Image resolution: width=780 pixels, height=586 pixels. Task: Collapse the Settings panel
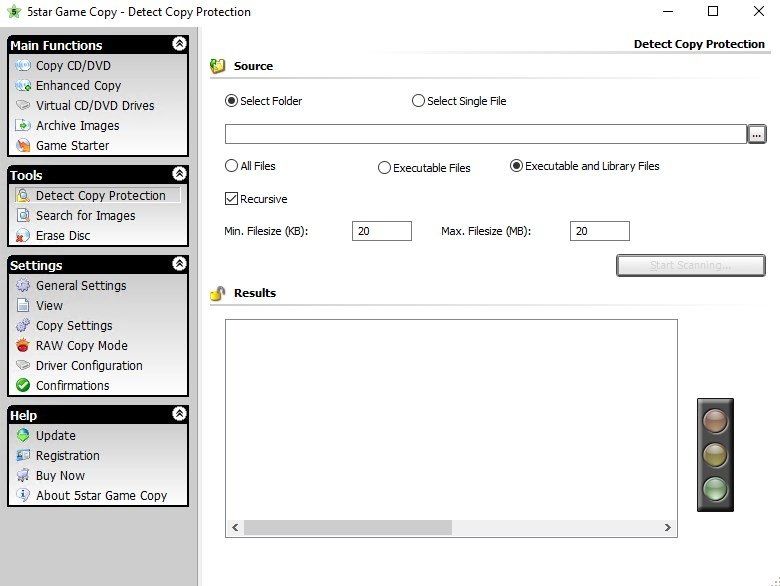pyautogui.click(x=179, y=264)
